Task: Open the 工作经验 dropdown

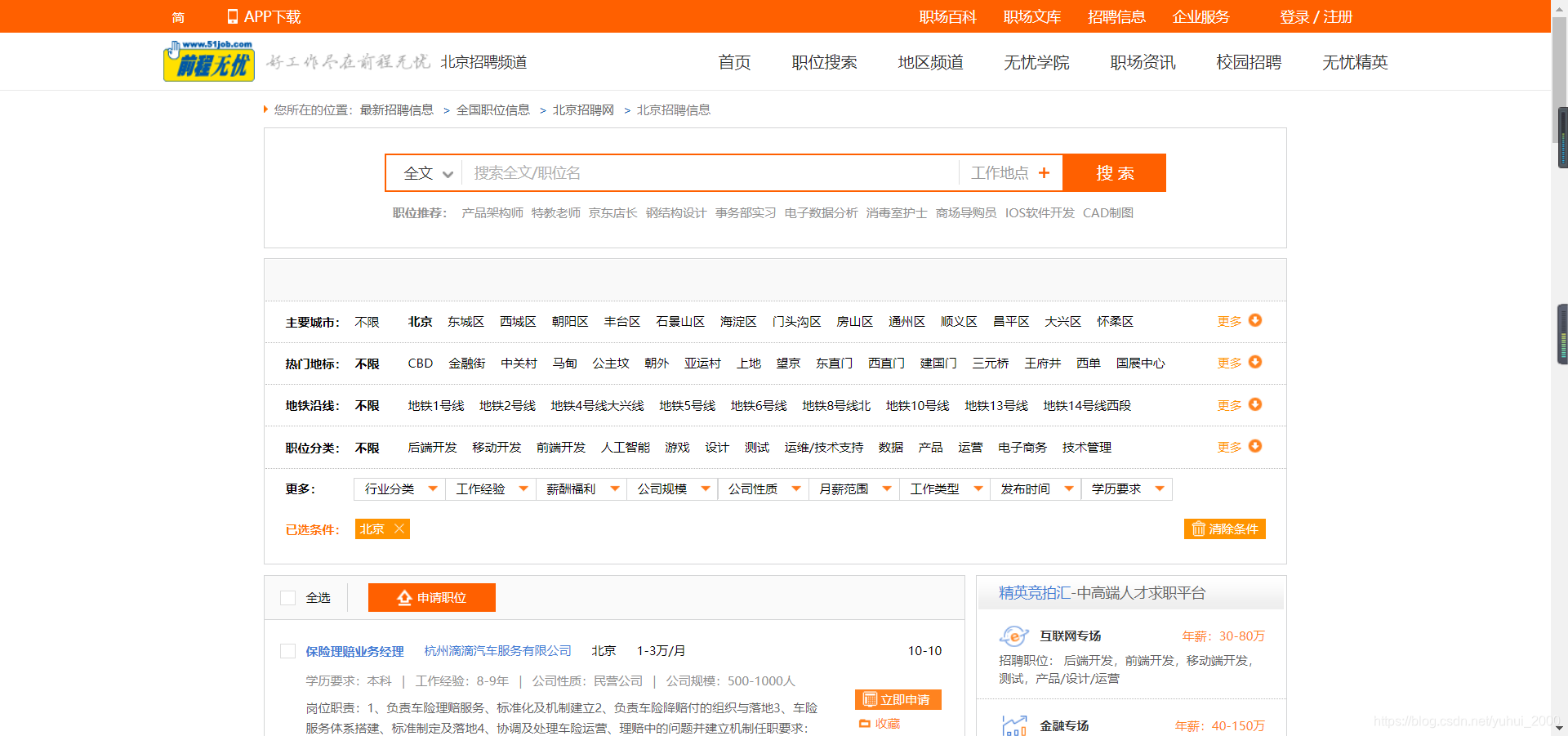Action: click(x=490, y=489)
